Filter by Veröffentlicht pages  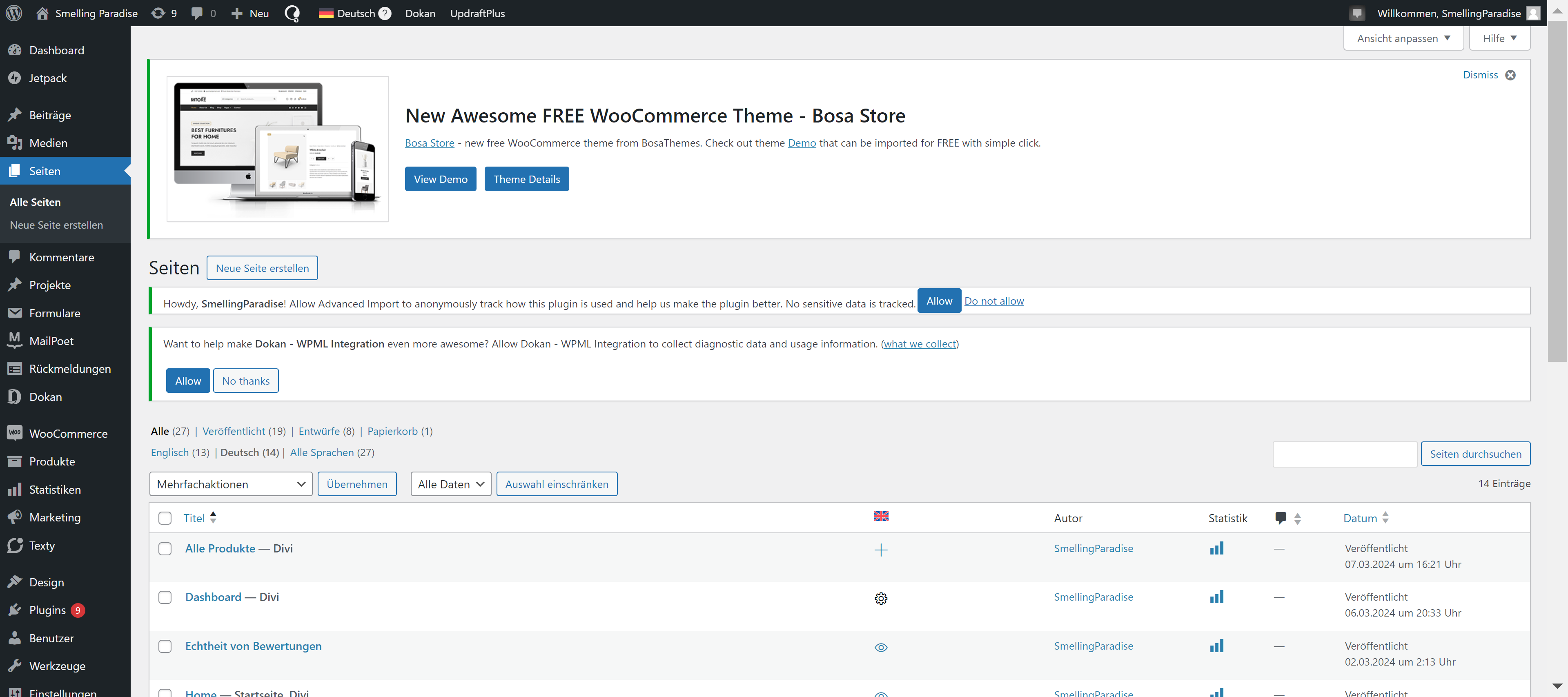[x=234, y=431]
